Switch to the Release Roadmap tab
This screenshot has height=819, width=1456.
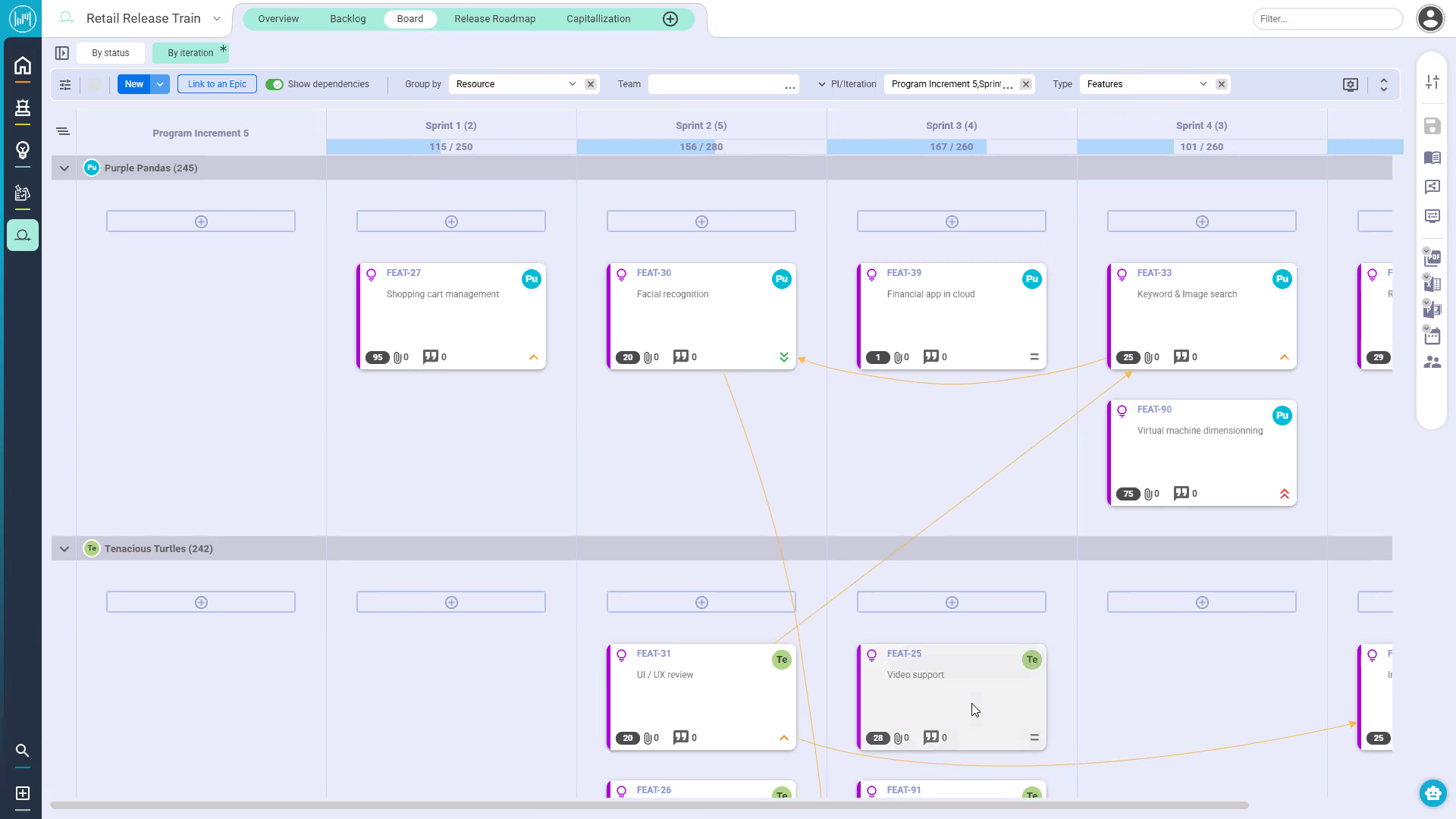(494, 19)
